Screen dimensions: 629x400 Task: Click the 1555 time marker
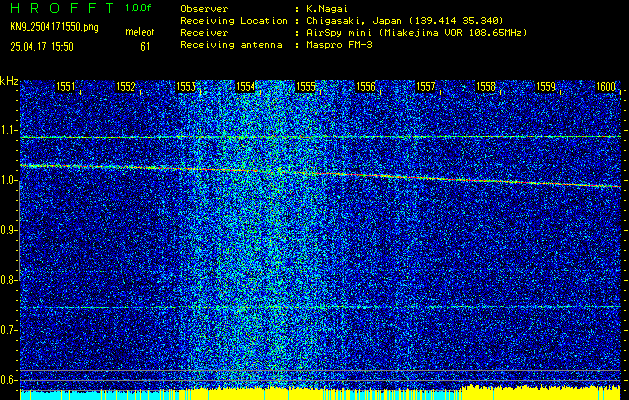(x=306, y=87)
